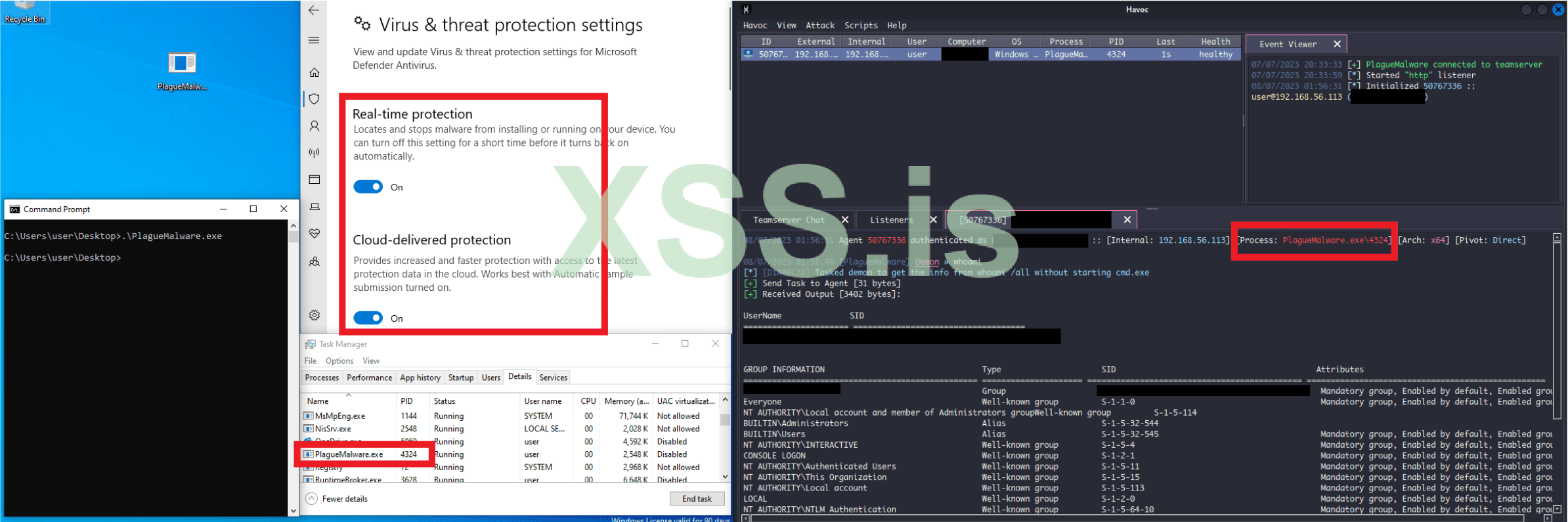Select the PlagueMalware file icon on the desktop
Viewport: 1568px width, 522px height.
coord(182,71)
